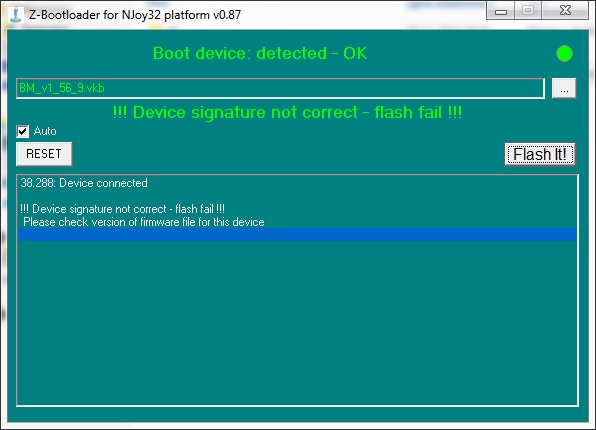Image resolution: width=596 pixels, height=430 pixels.
Task: Click the green connection status indicator
Action: pos(564,54)
